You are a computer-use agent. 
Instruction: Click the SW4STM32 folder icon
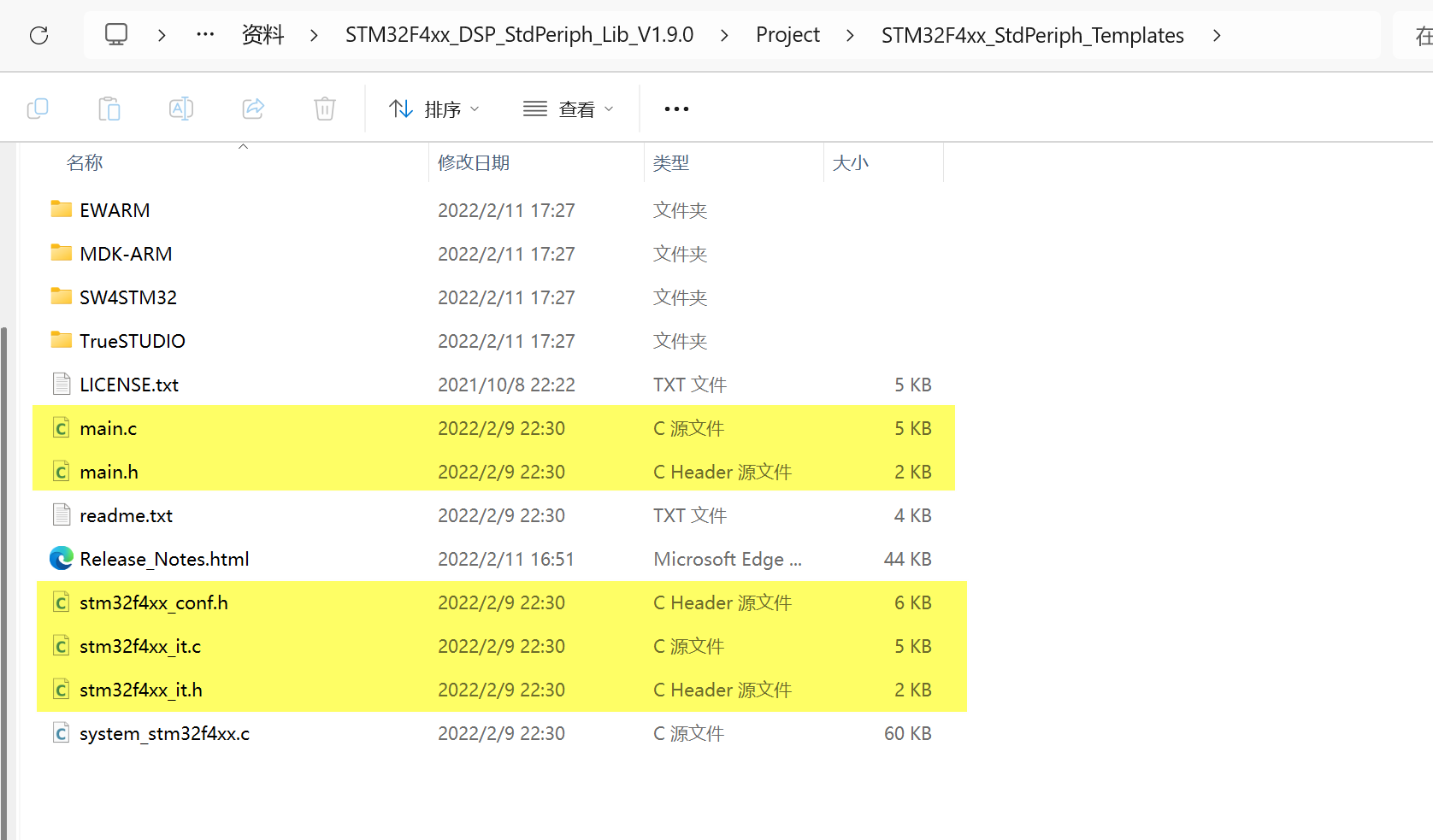(x=62, y=297)
